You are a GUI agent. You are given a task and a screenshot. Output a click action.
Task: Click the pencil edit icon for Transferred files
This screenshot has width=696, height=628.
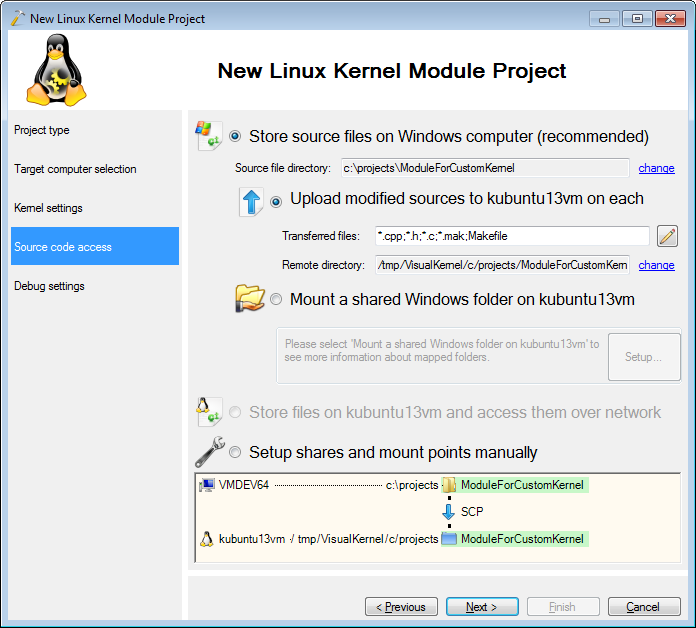pyautogui.click(x=667, y=236)
